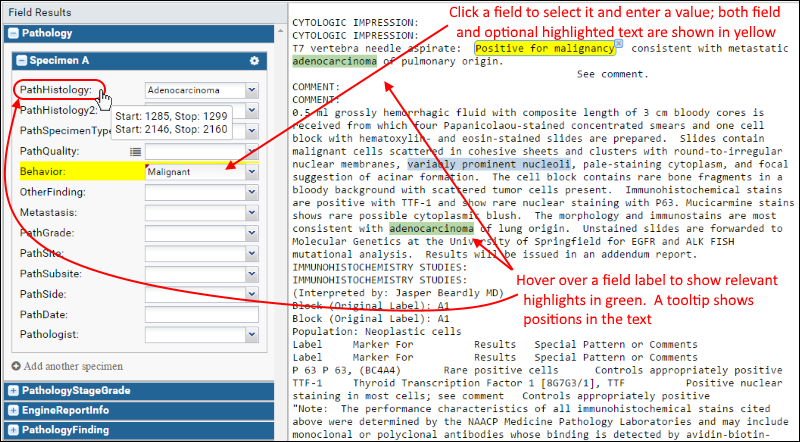The image size is (800, 442).
Task: Open the PathHistology2 dropdown arrow
Action: coord(252,110)
